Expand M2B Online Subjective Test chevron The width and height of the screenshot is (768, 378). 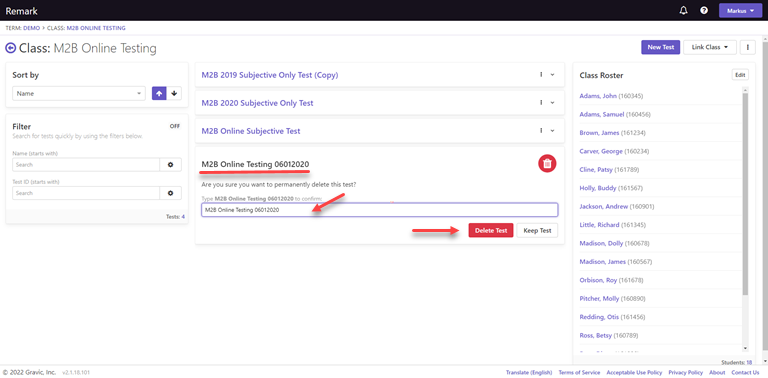pos(552,131)
